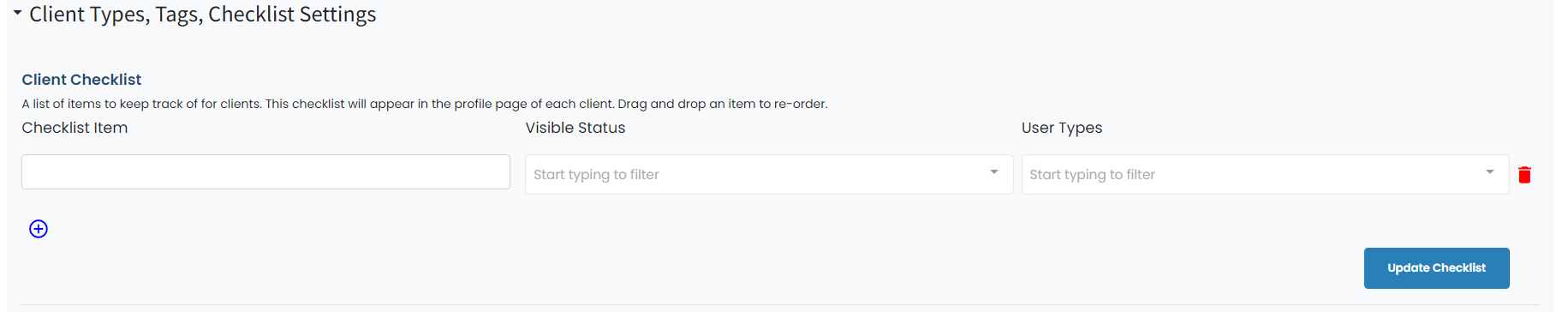This screenshot has height=312, width=1568.
Task: Focus the User Types filter placeholder text
Action: coord(1092,175)
